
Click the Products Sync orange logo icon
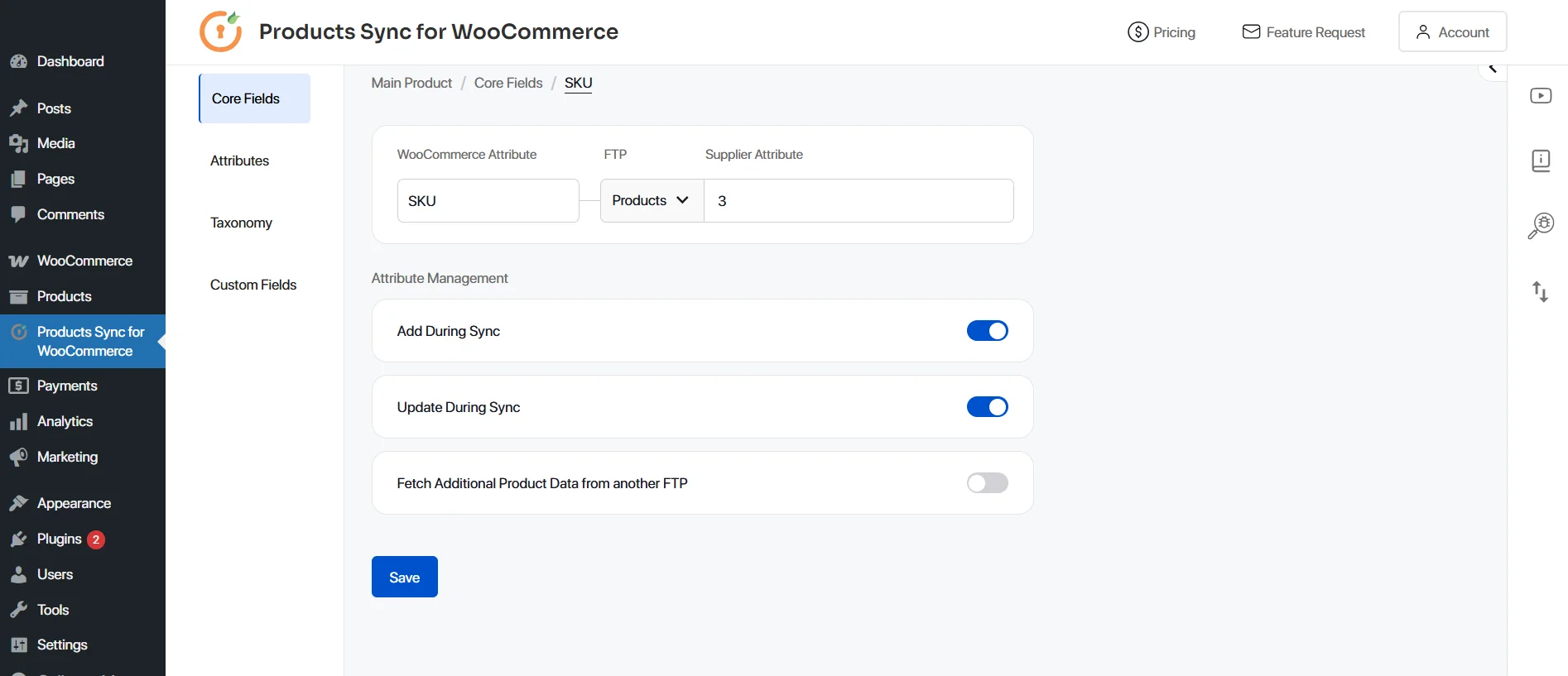(x=221, y=31)
